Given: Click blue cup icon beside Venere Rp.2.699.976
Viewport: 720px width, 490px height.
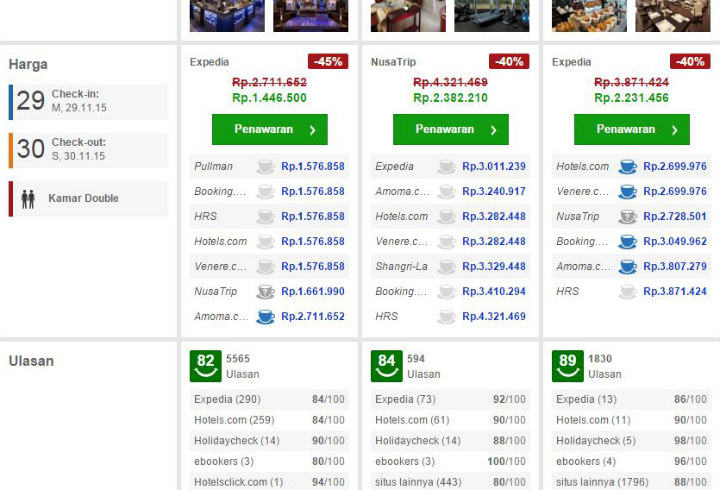Looking at the screenshot, I should (x=628, y=191).
